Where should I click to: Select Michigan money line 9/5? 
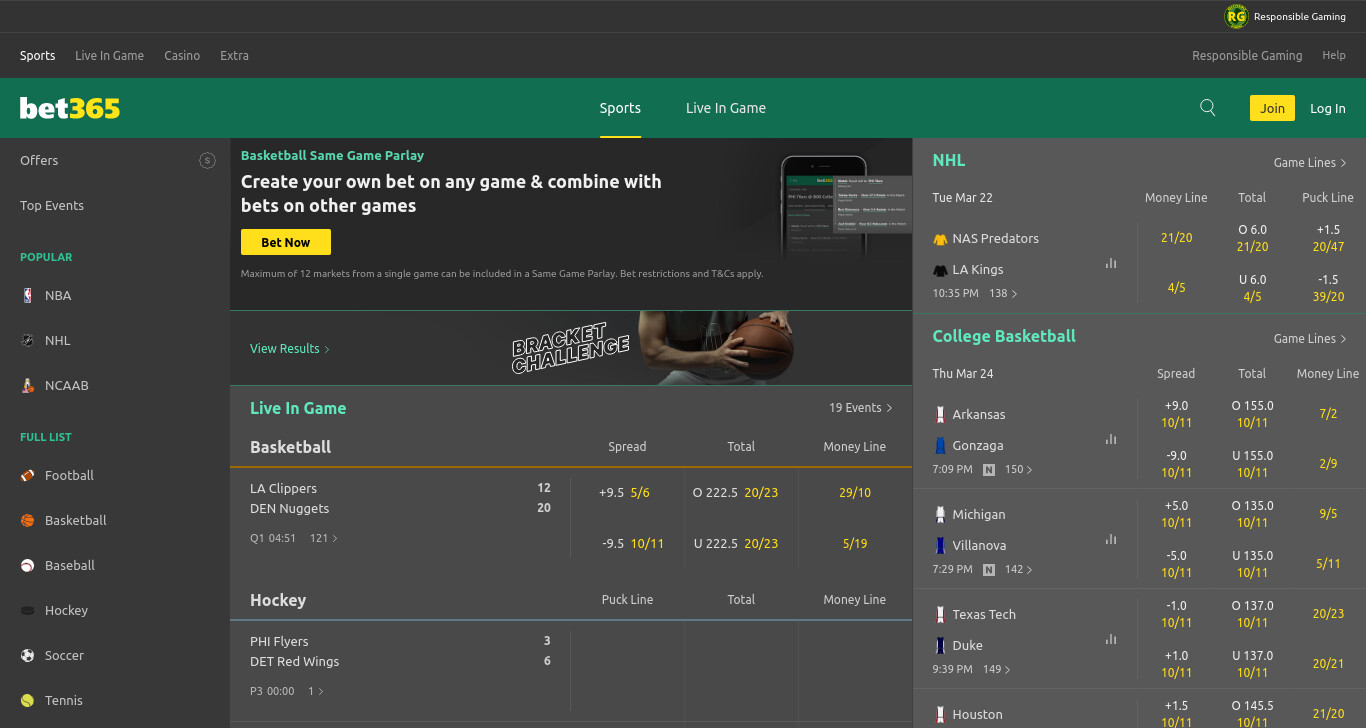(1328, 514)
